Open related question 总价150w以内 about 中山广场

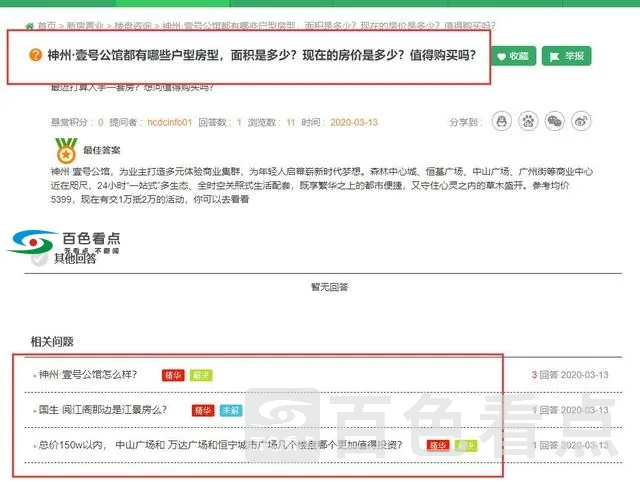(x=220, y=445)
